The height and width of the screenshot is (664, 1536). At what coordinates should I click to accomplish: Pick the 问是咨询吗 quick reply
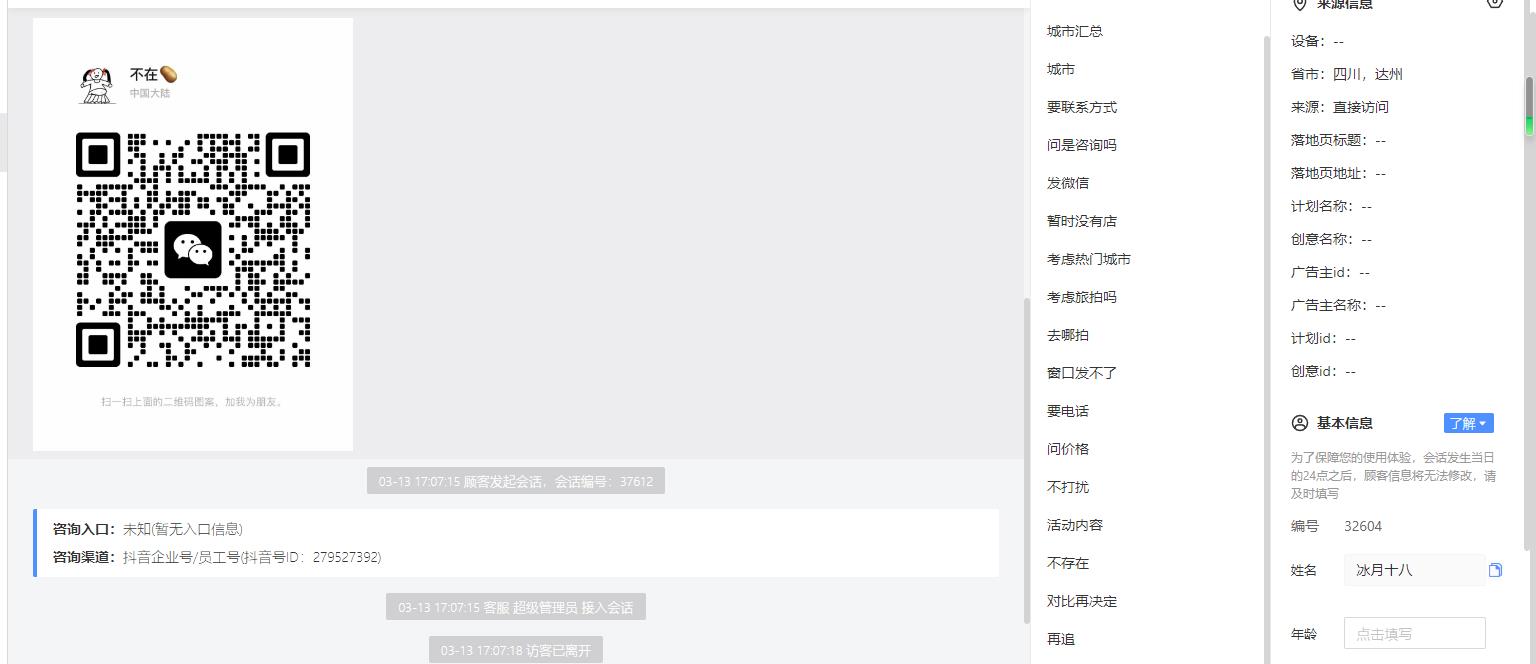[x=1082, y=145]
